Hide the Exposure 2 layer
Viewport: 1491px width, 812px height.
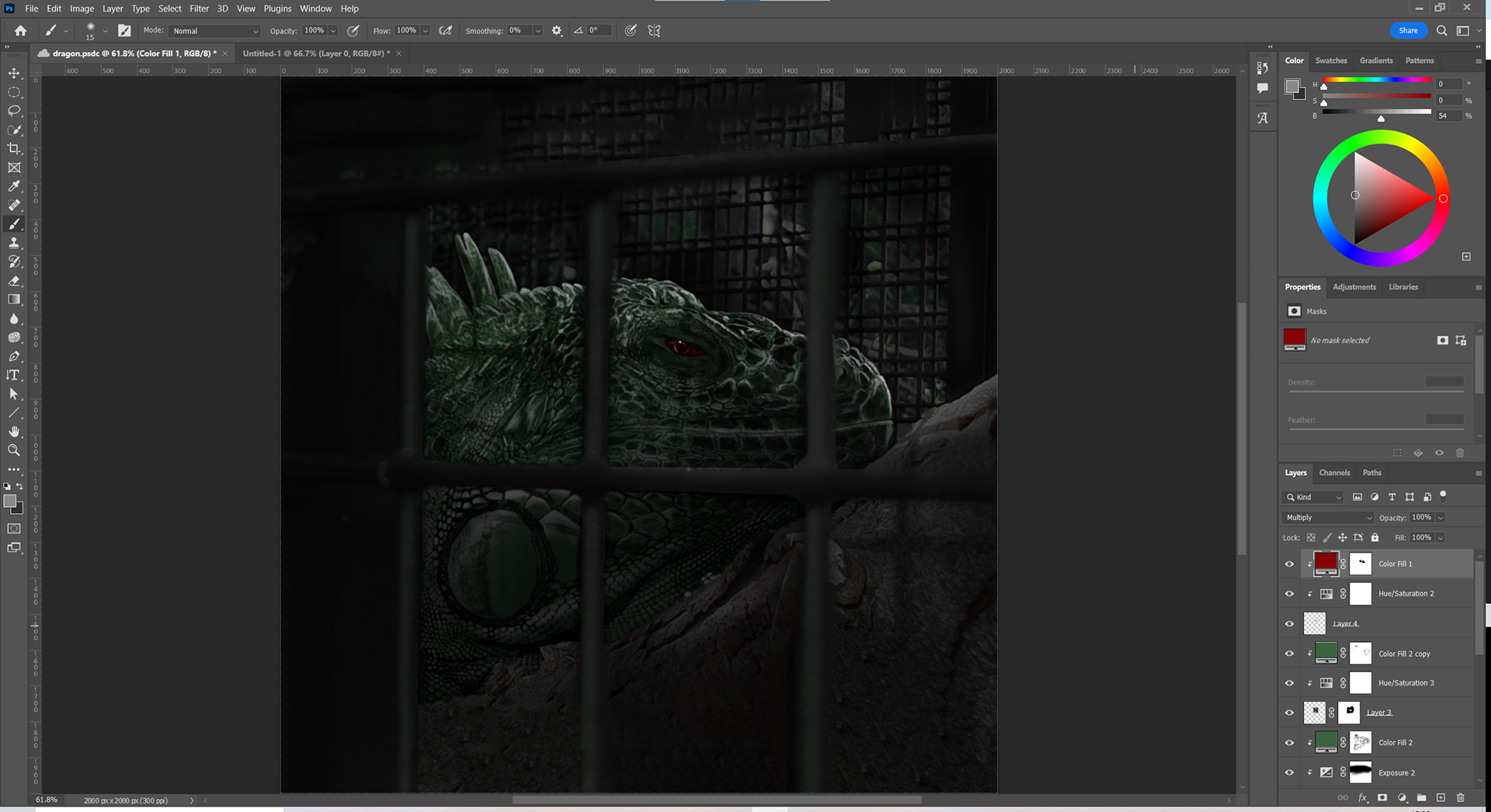[1290, 773]
